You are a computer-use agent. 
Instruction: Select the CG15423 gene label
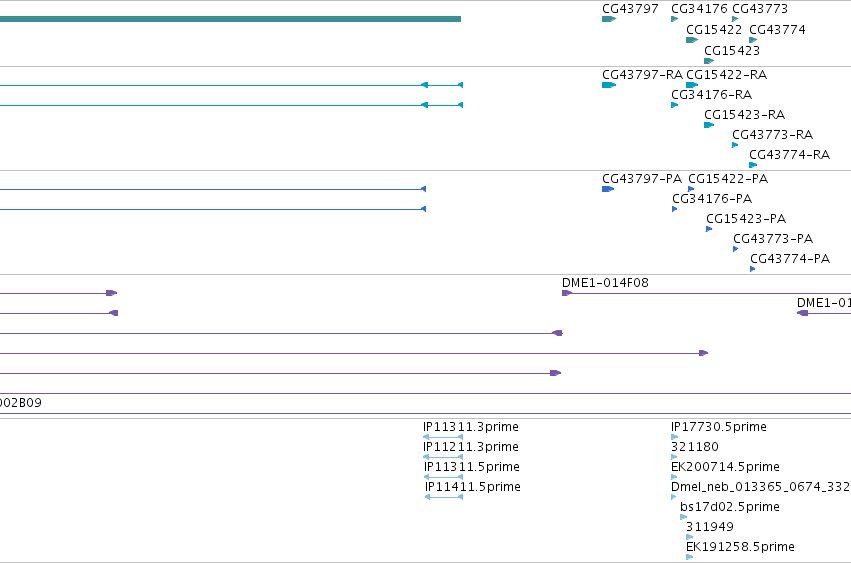coord(732,50)
